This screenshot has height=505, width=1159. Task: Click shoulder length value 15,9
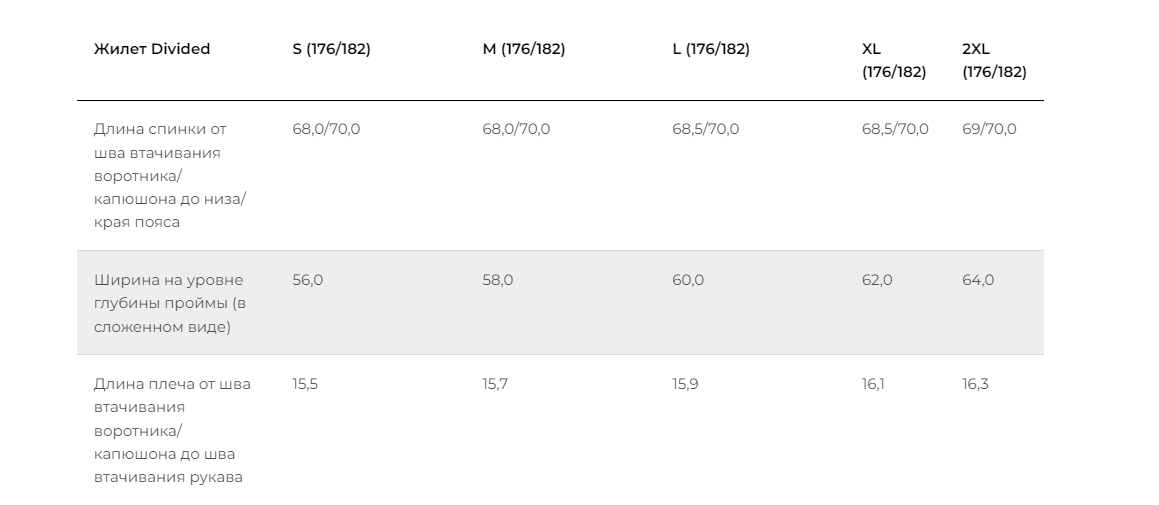tap(685, 384)
